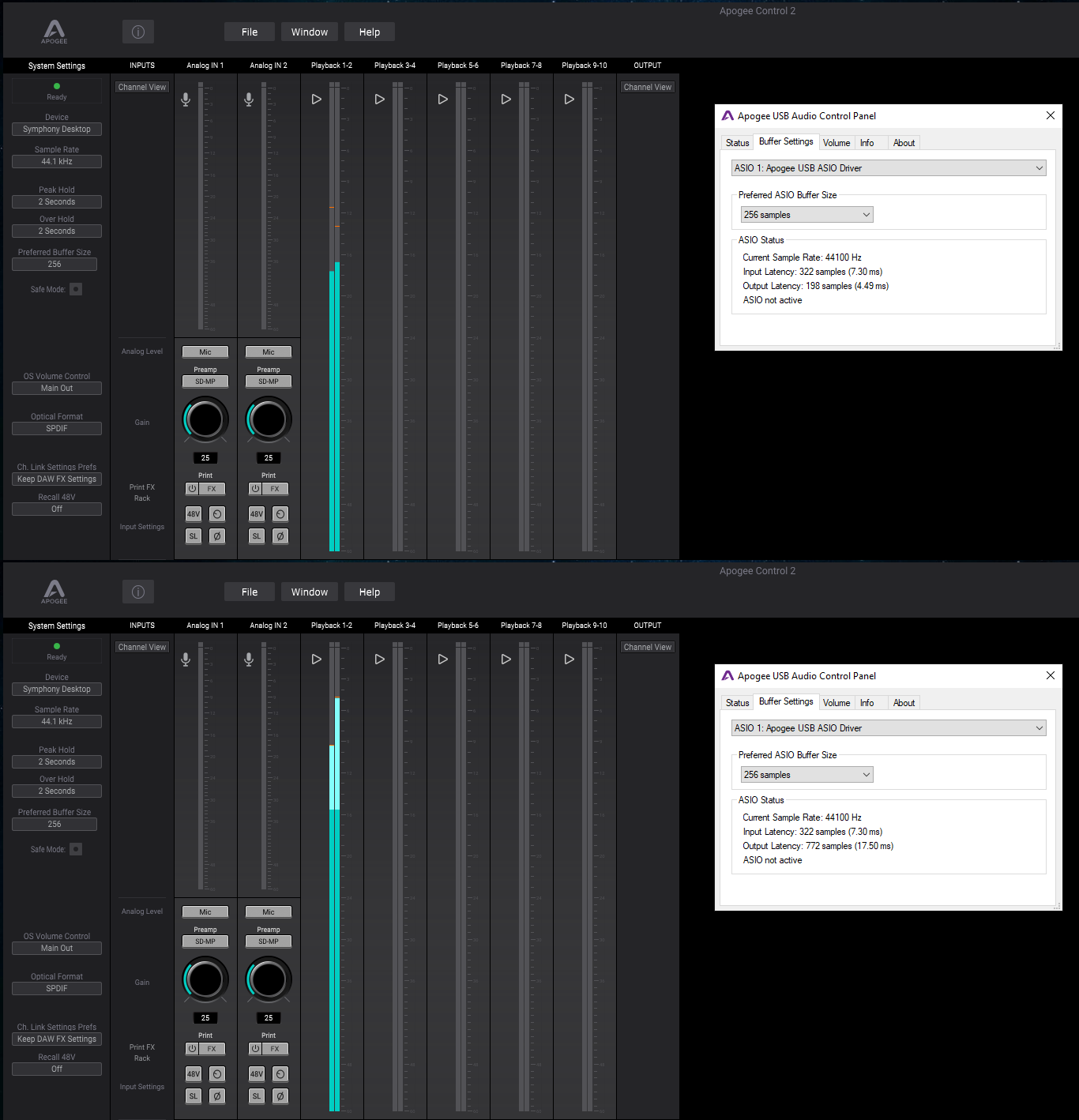Screen dimensions: 1079x1120
Task: Expand the ASIO 1 driver dropdown in the top control panel
Action: coord(889,168)
